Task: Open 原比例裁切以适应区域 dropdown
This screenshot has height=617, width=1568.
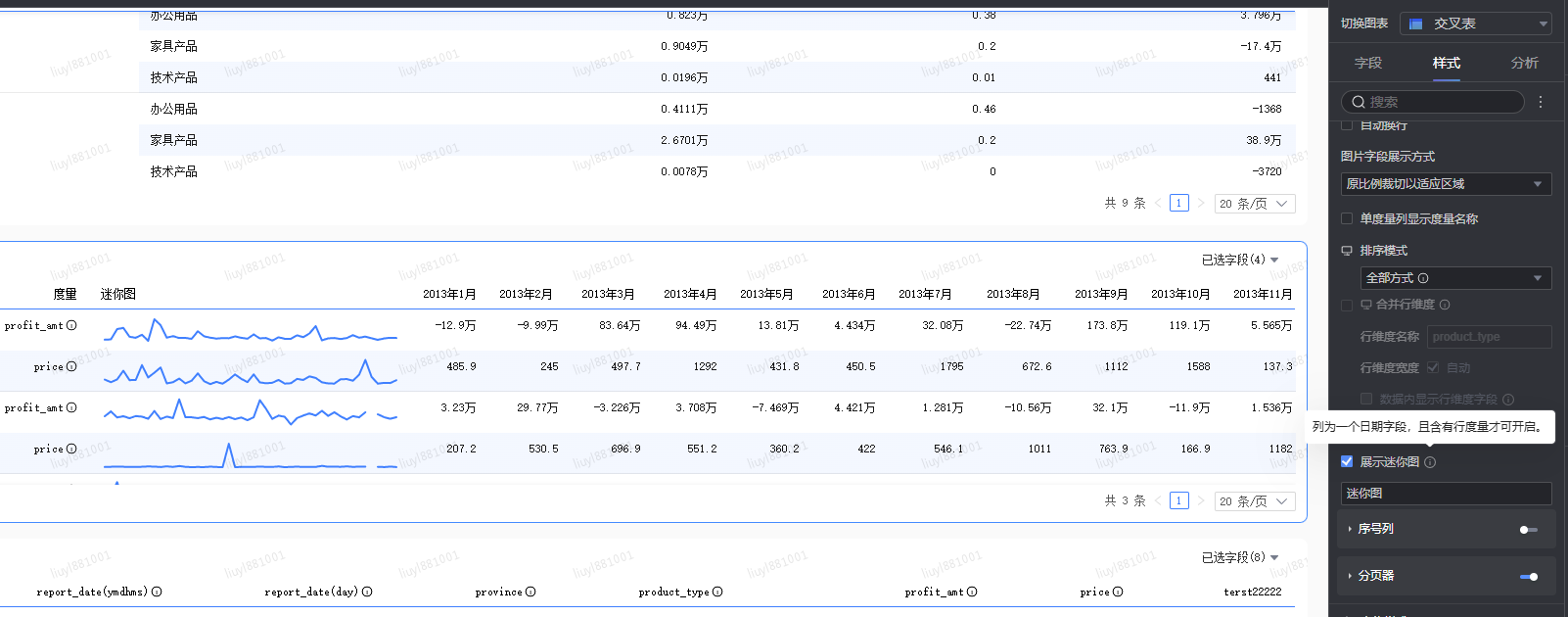Action: click(x=1445, y=184)
